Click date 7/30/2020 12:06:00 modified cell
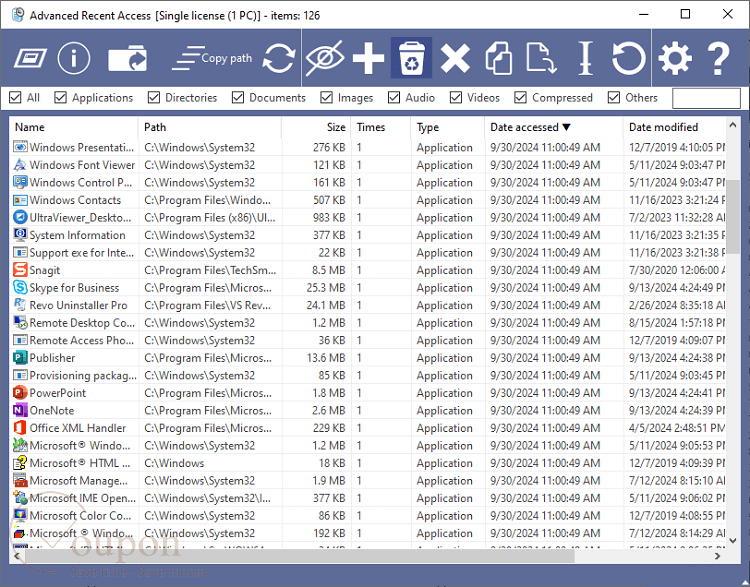The image size is (750, 587). click(676, 270)
